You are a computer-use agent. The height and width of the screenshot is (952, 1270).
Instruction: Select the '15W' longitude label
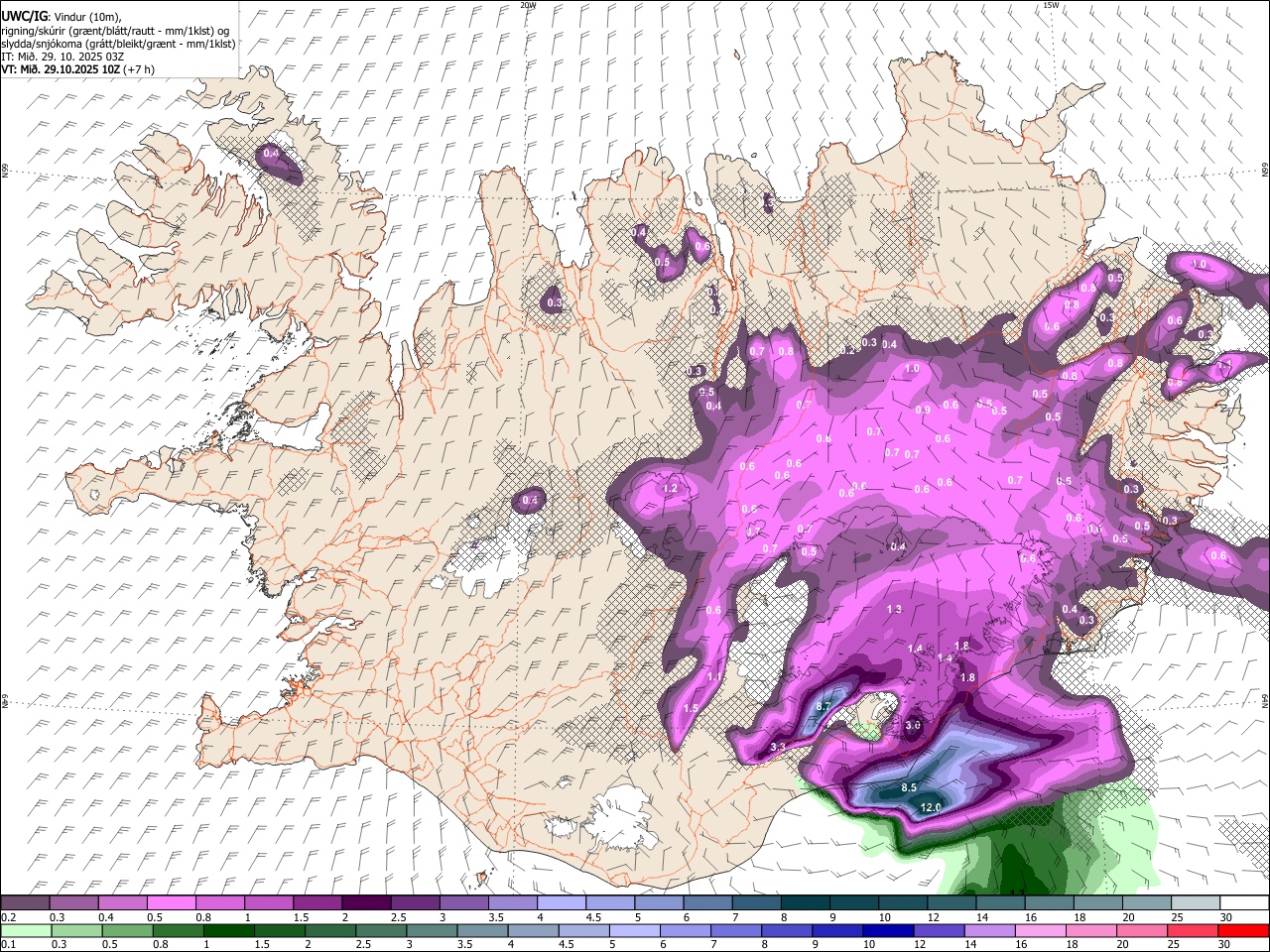pos(1051,5)
